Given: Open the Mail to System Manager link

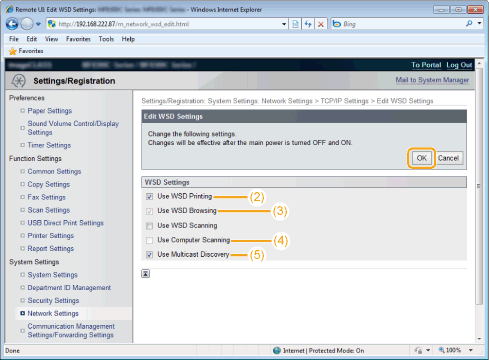Looking at the screenshot, I should pyautogui.click(x=432, y=80).
